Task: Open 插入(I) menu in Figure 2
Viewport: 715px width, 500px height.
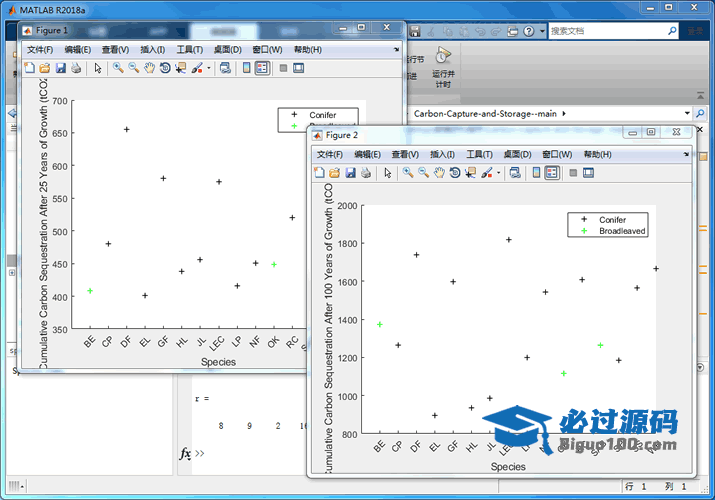Action: point(442,155)
